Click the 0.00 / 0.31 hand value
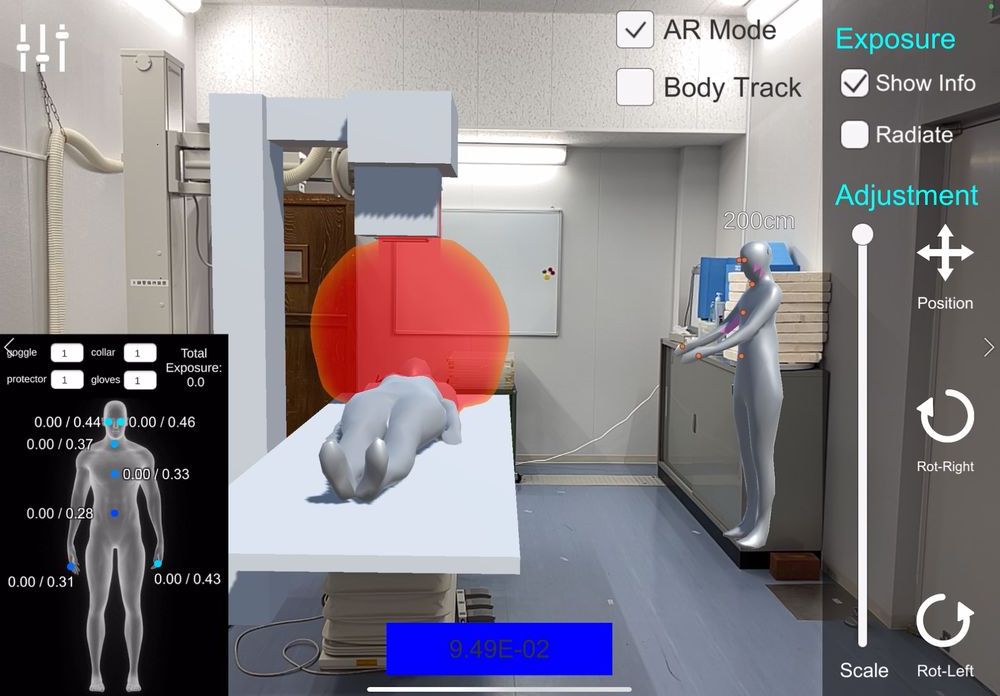This screenshot has height=696, width=1000. pos(41,582)
